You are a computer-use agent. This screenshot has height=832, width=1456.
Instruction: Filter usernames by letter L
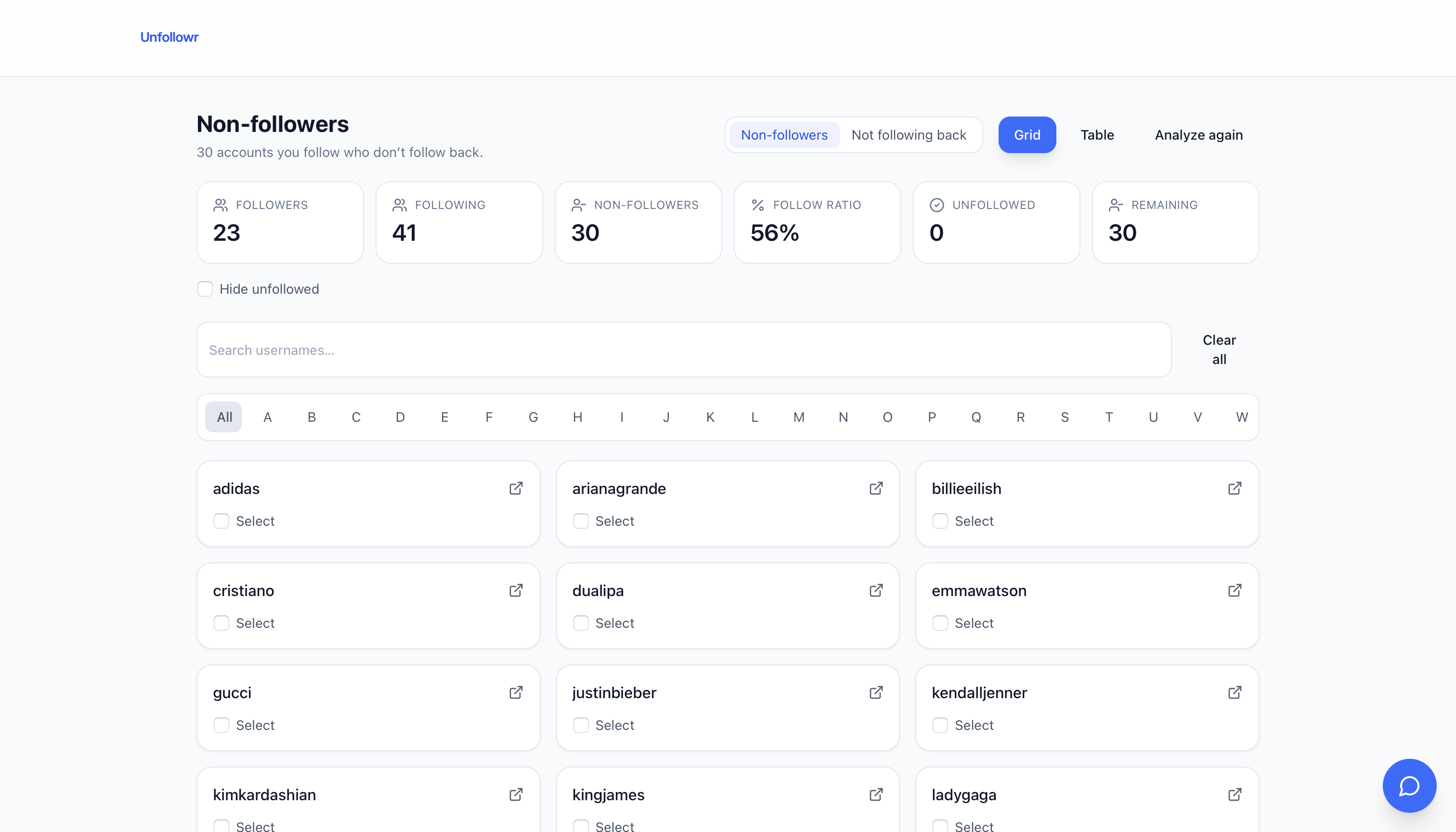coord(755,417)
